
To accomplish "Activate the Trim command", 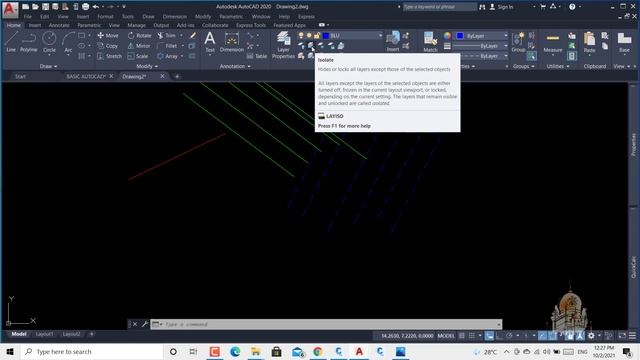I will (167, 36).
